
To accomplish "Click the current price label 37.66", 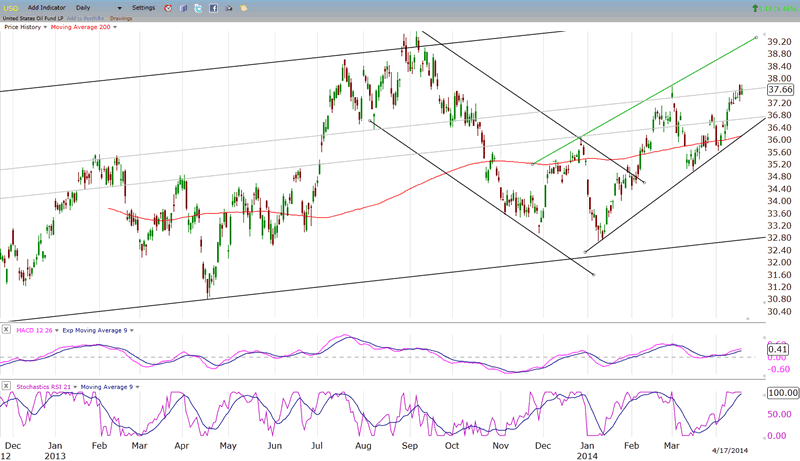I will tap(781, 90).
